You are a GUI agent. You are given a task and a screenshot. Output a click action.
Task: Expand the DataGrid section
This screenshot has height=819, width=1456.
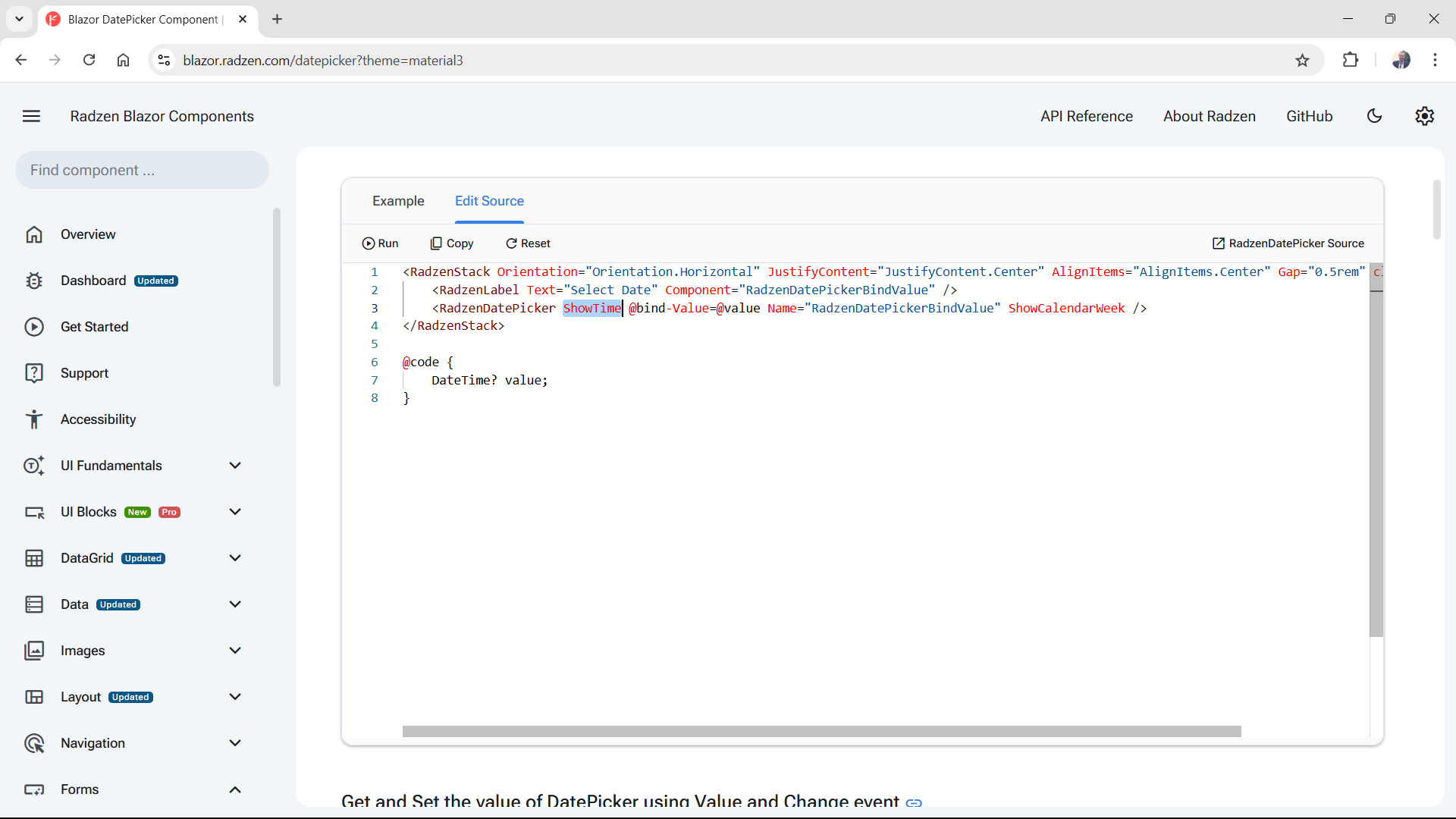[235, 558]
